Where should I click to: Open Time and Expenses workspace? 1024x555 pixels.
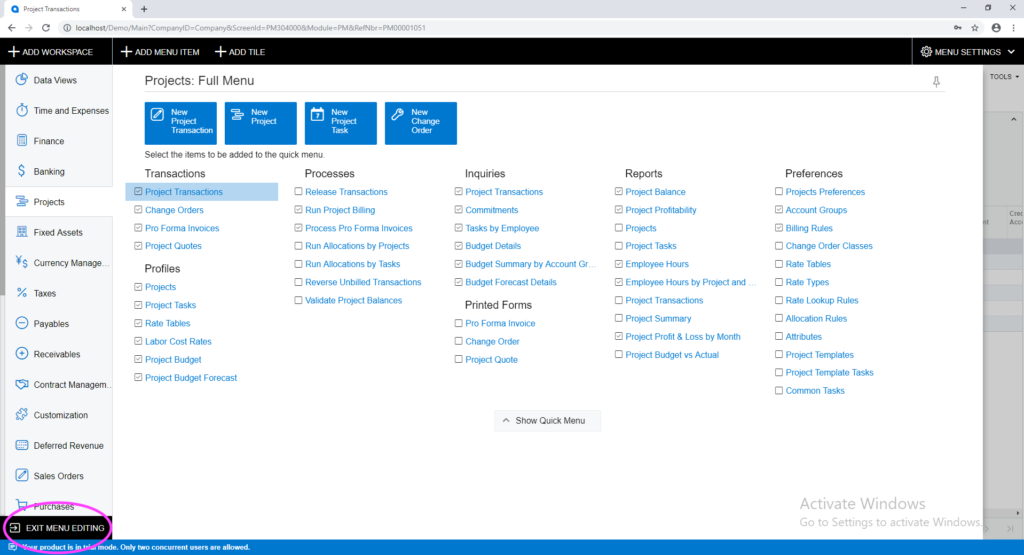[71, 110]
